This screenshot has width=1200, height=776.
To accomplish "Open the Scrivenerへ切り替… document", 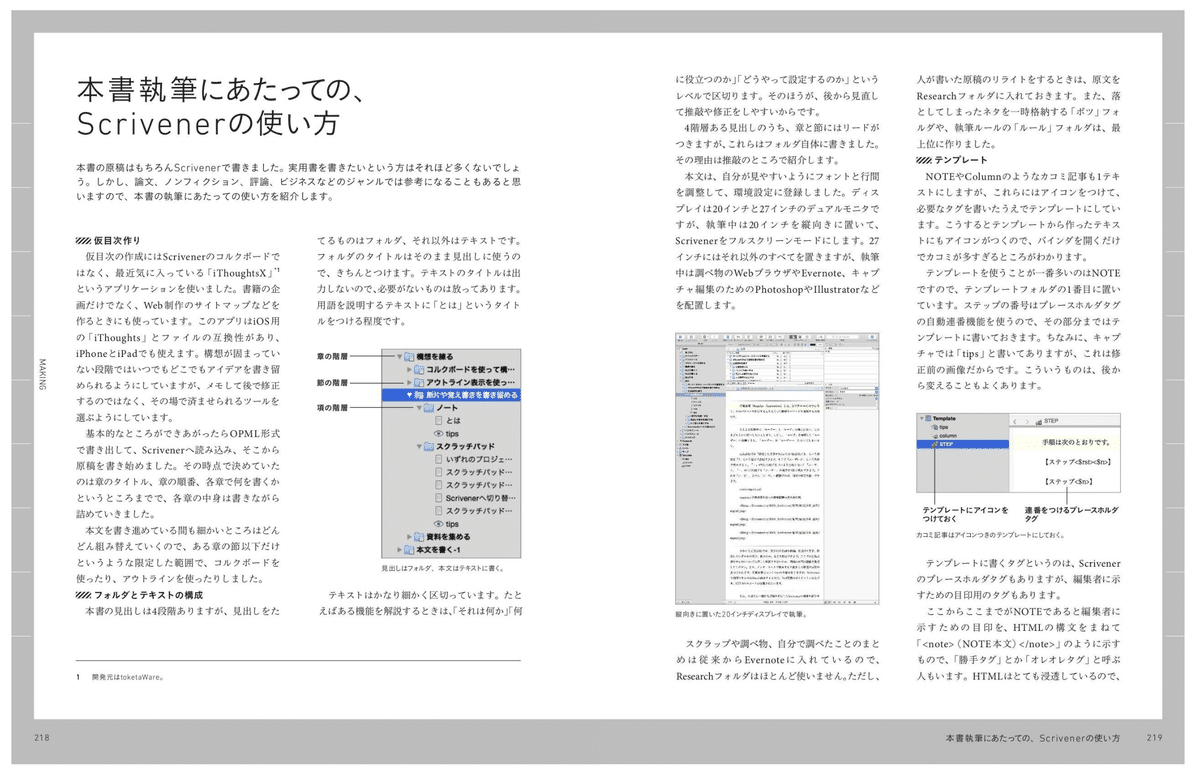I will (x=476, y=498).
